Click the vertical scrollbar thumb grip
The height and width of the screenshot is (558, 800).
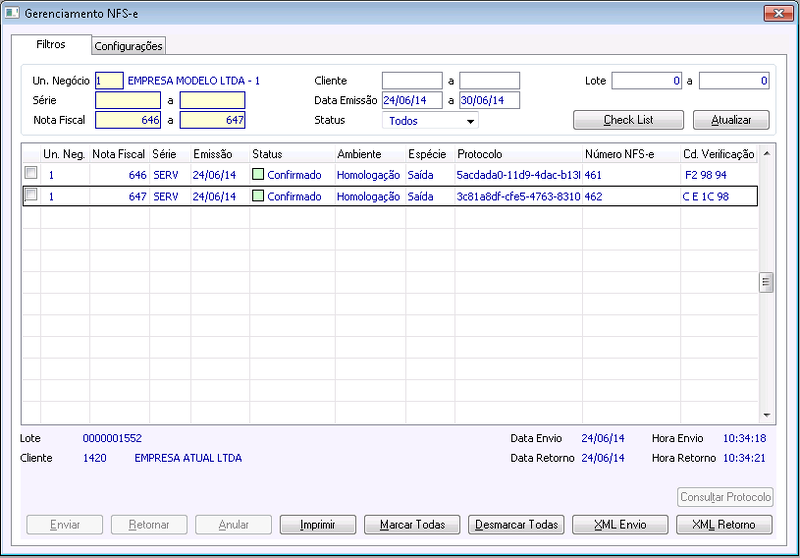(766, 282)
